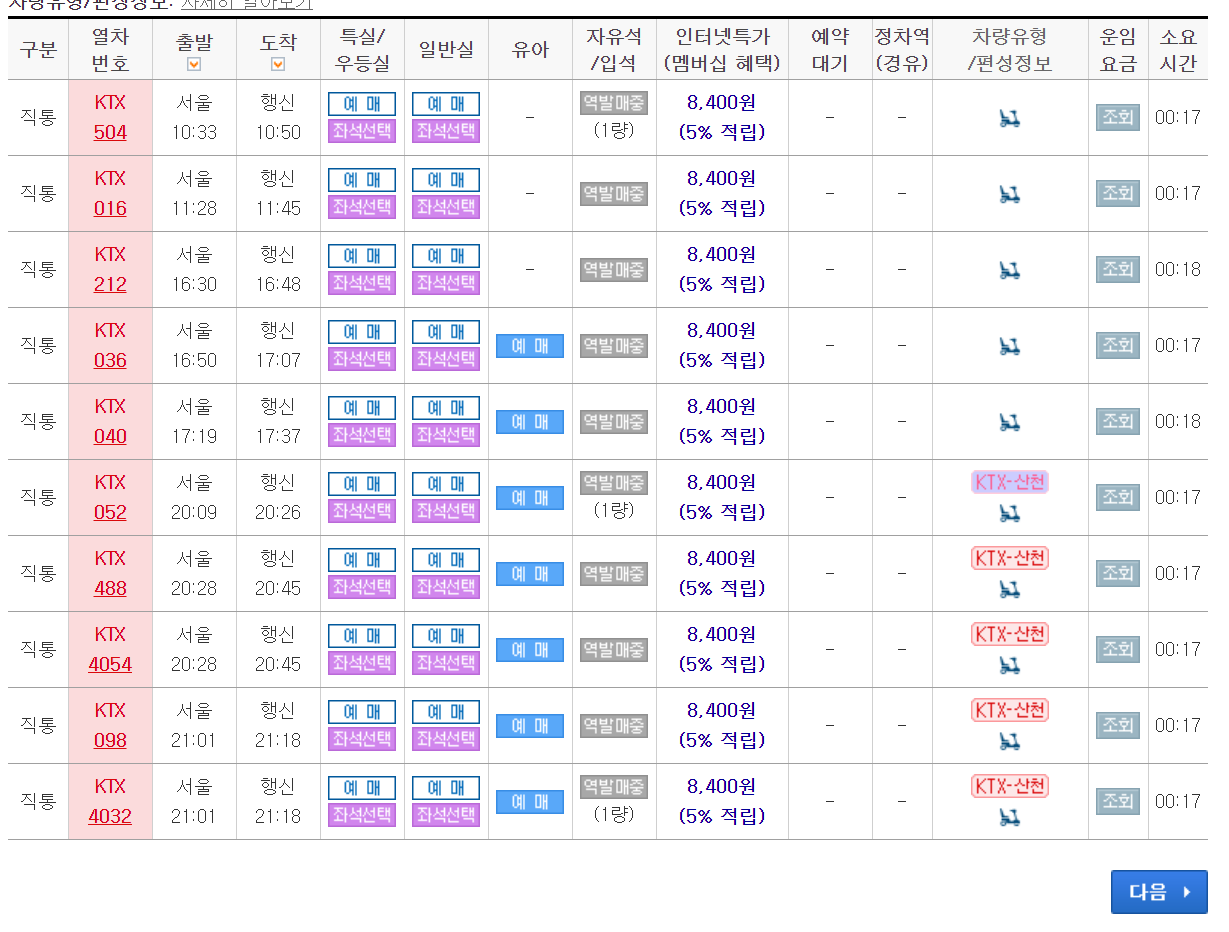Click wheelchair icon in KTX 052 row
The width and height of the screenshot is (1229, 932).
coord(1010,513)
